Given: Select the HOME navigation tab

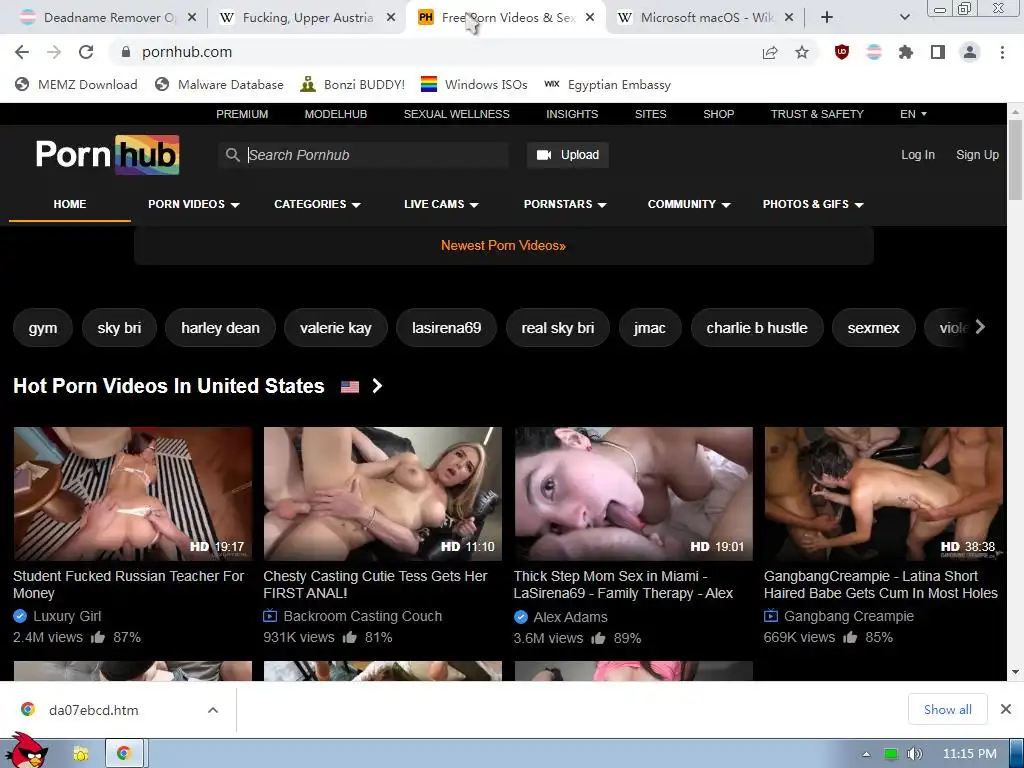Looking at the screenshot, I should click(x=70, y=204).
